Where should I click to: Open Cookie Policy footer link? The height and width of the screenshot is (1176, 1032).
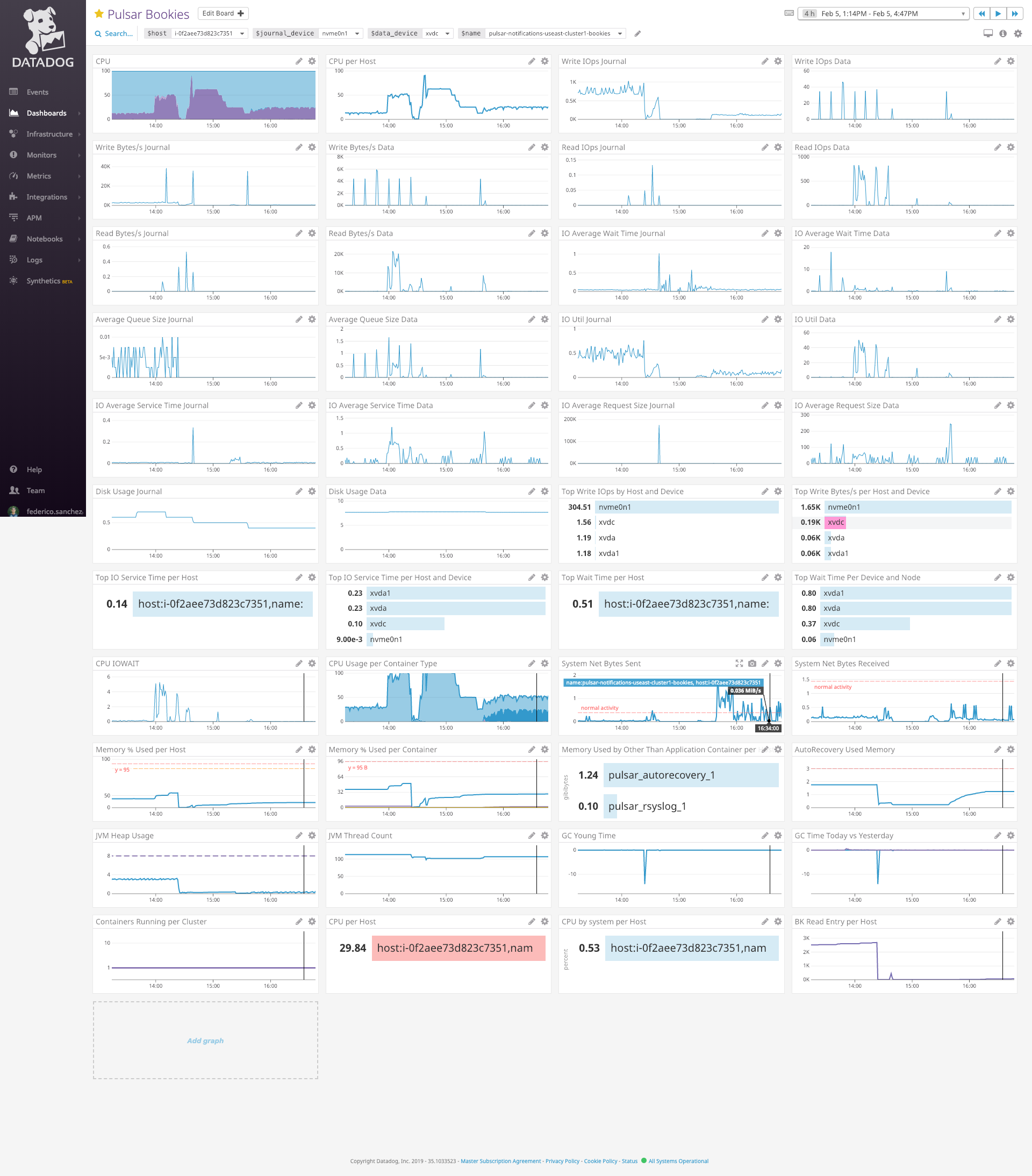pyautogui.click(x=600, y=1161)
